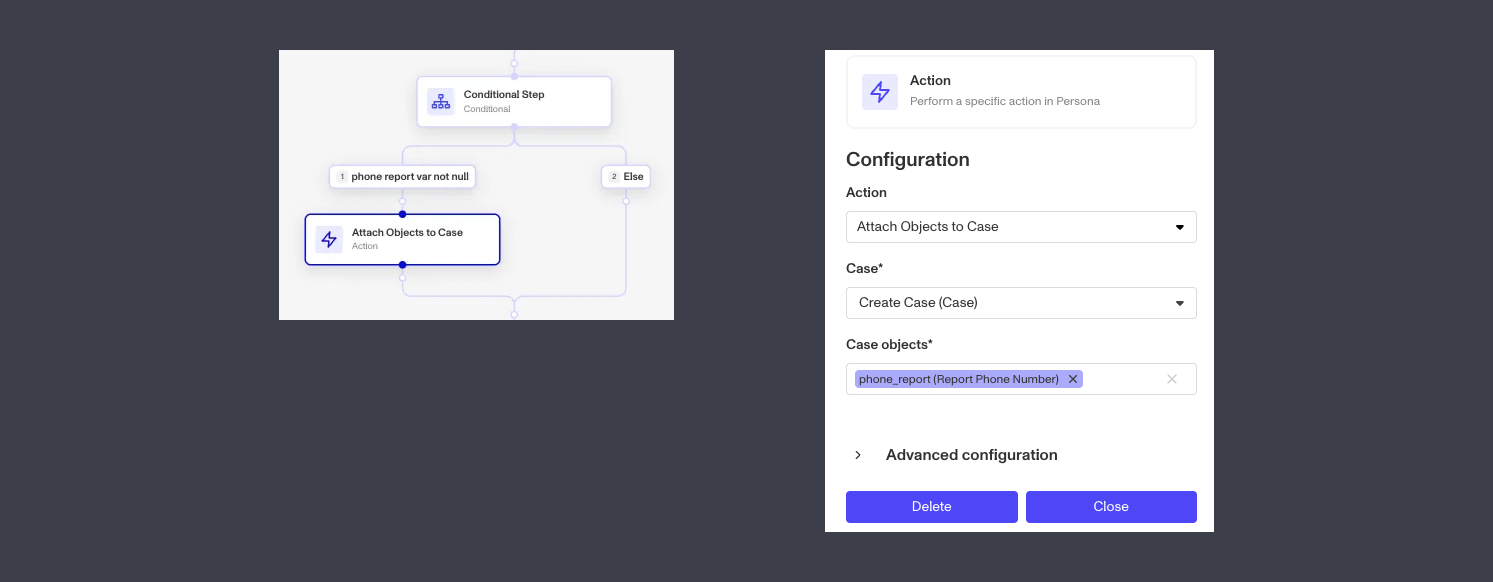This screenshot has width=1493, height=582.
Task: Click the phone_report (Report Phone Number) tag text
Action: (959, 379)
